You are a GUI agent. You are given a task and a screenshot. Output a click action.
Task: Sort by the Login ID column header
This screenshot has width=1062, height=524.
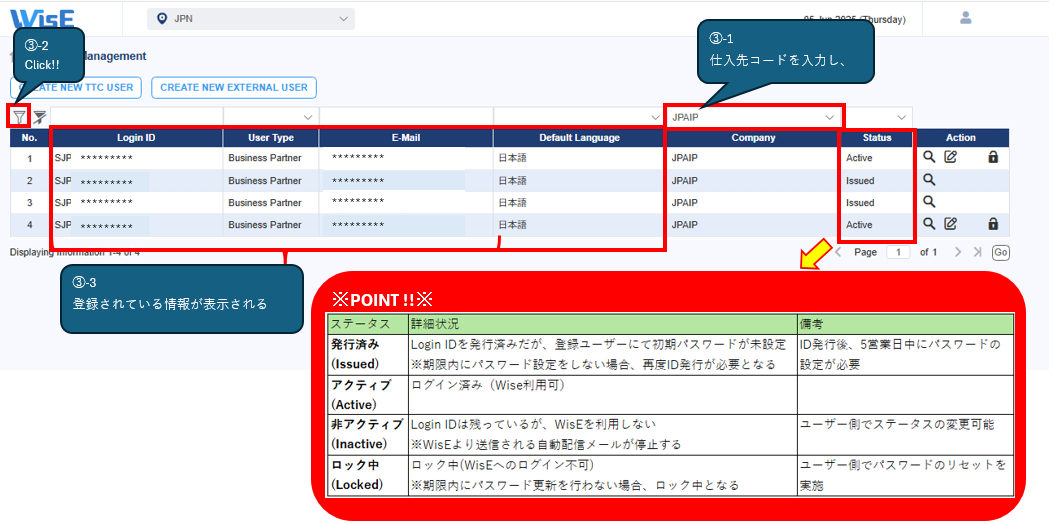coord(136,137)
